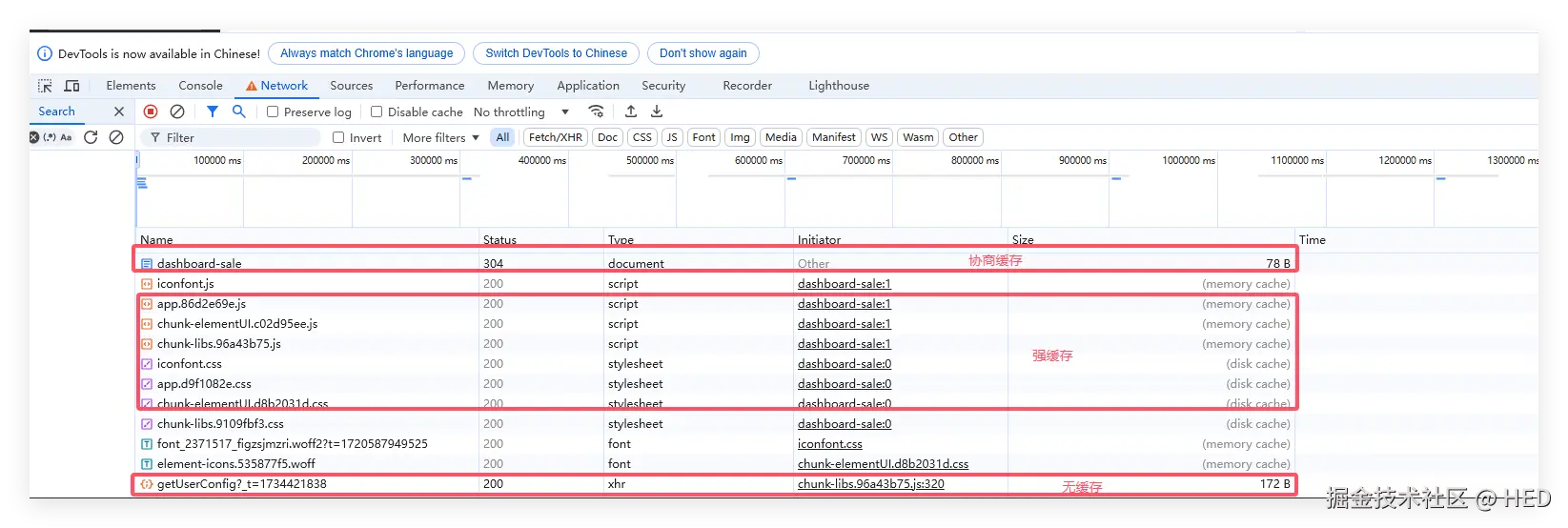Select the font_2371517_figzsjmzri.woff2 request row

(715, 444)
